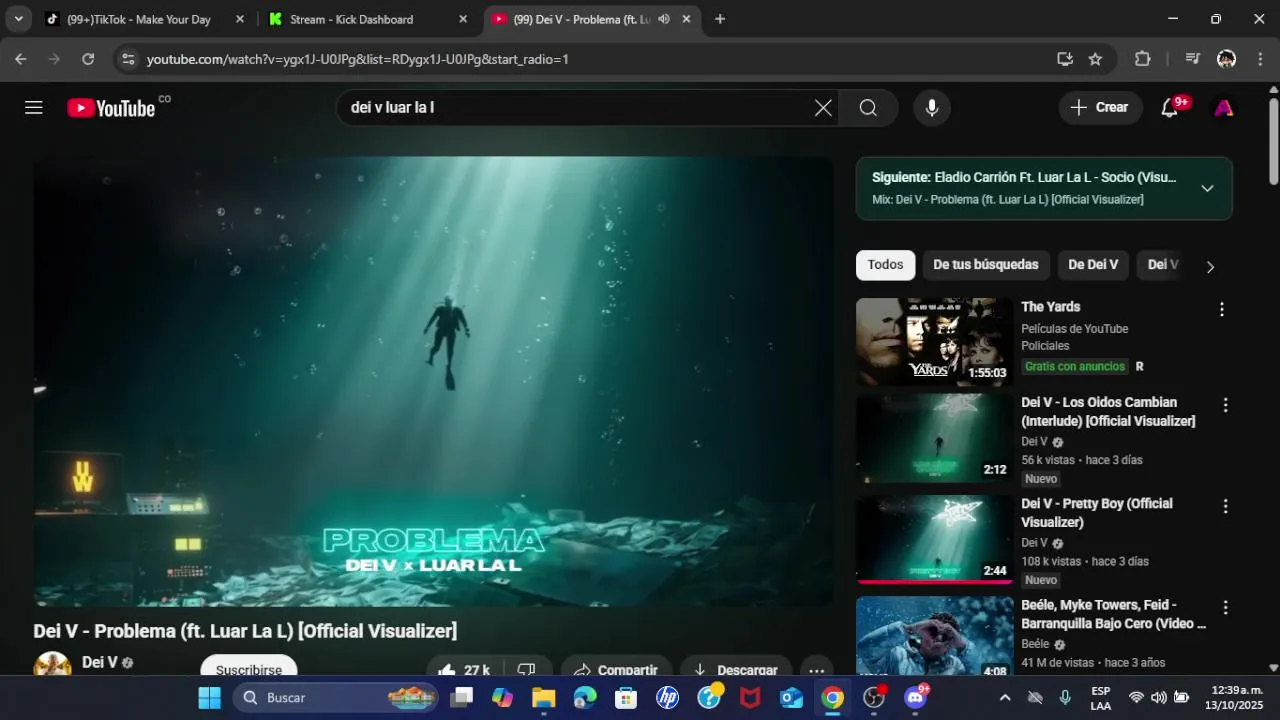This screenshot has height=720, width=1280.
Task: Select the Todos filter chip
Action: 885,265
